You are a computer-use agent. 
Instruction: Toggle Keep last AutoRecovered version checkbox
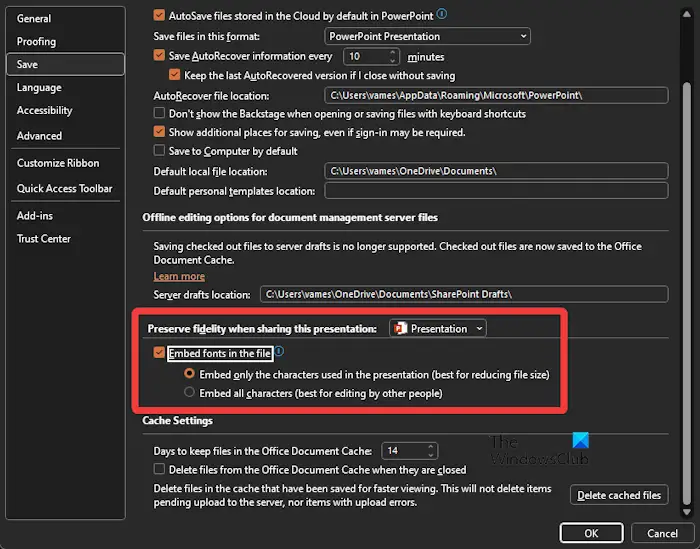coord(175,75)
